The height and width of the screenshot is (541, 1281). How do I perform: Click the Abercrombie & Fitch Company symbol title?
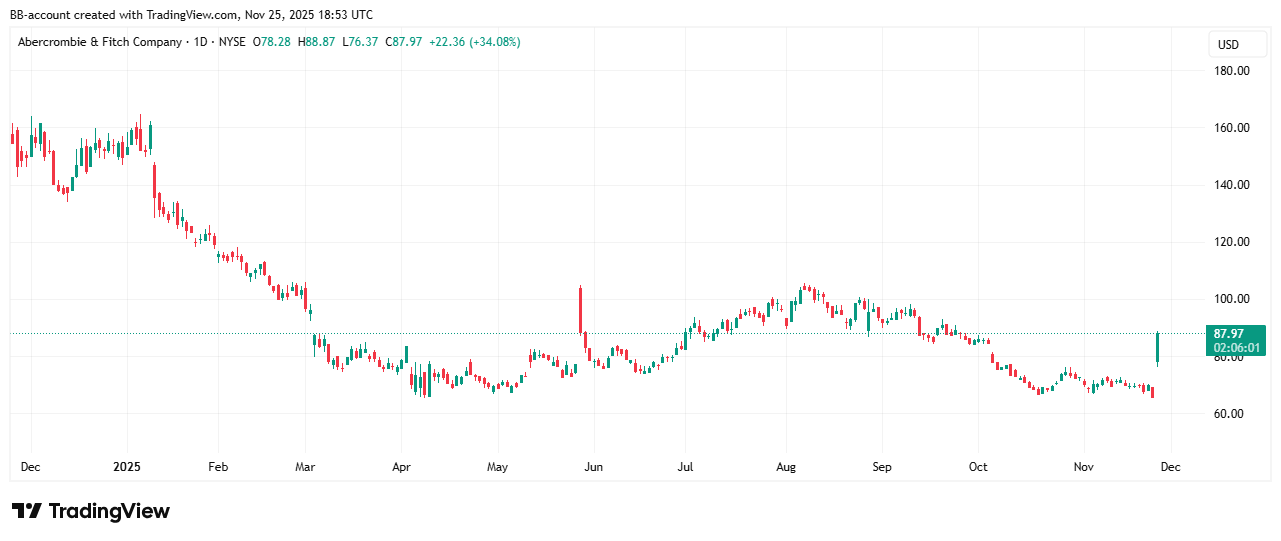pyautogui.click(x=99, y=42)
